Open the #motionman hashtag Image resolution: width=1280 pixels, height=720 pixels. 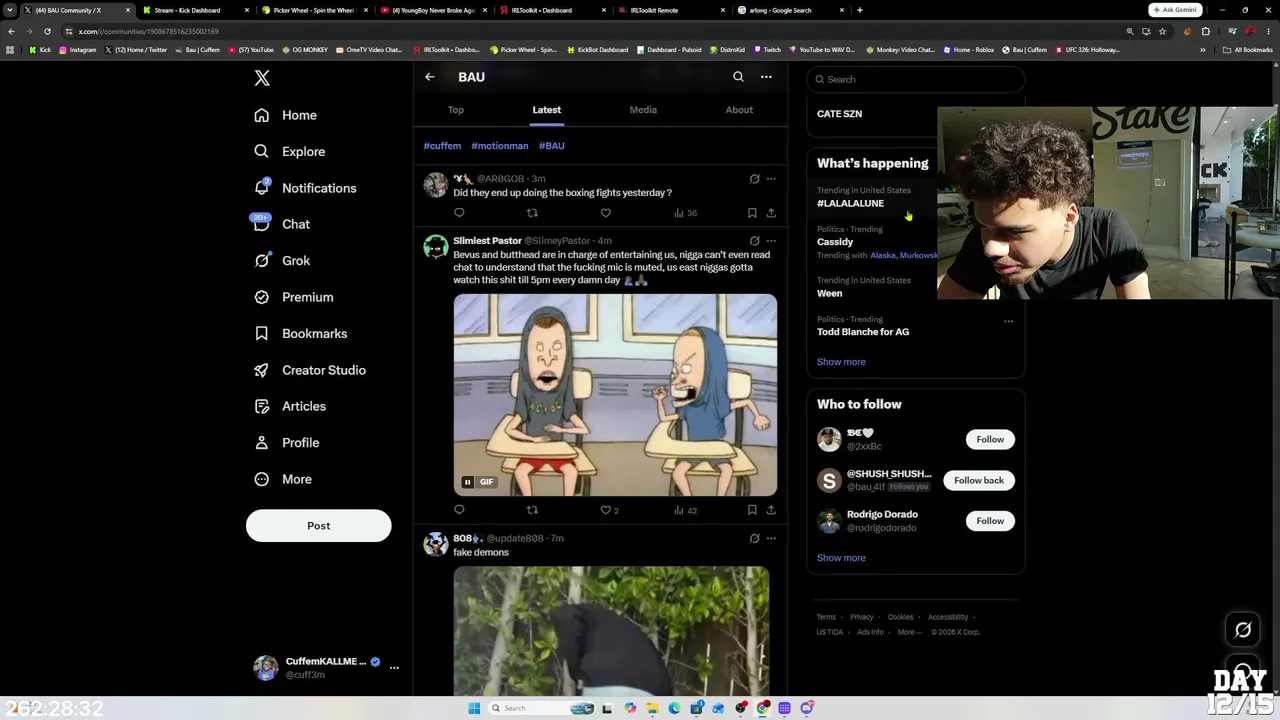tap(500, 146)
